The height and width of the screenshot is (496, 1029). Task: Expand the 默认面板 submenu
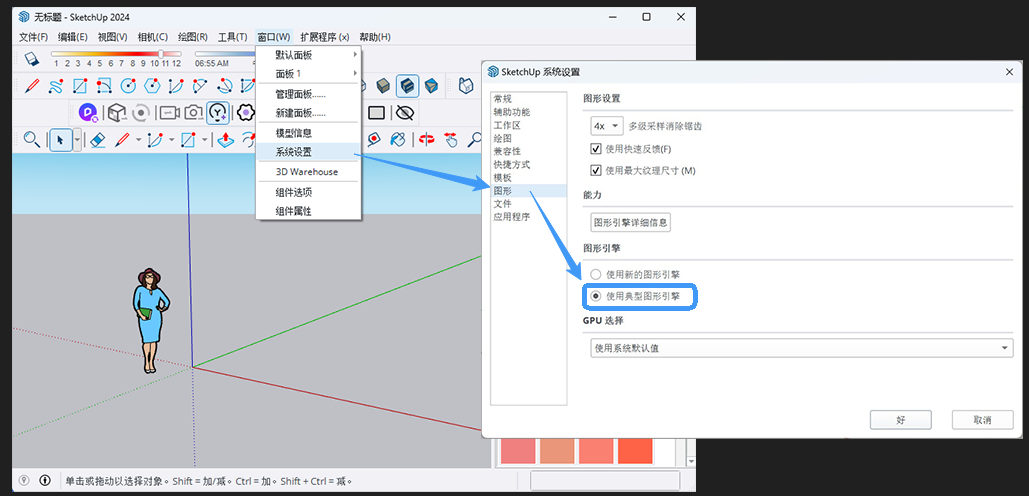point(308,54)
